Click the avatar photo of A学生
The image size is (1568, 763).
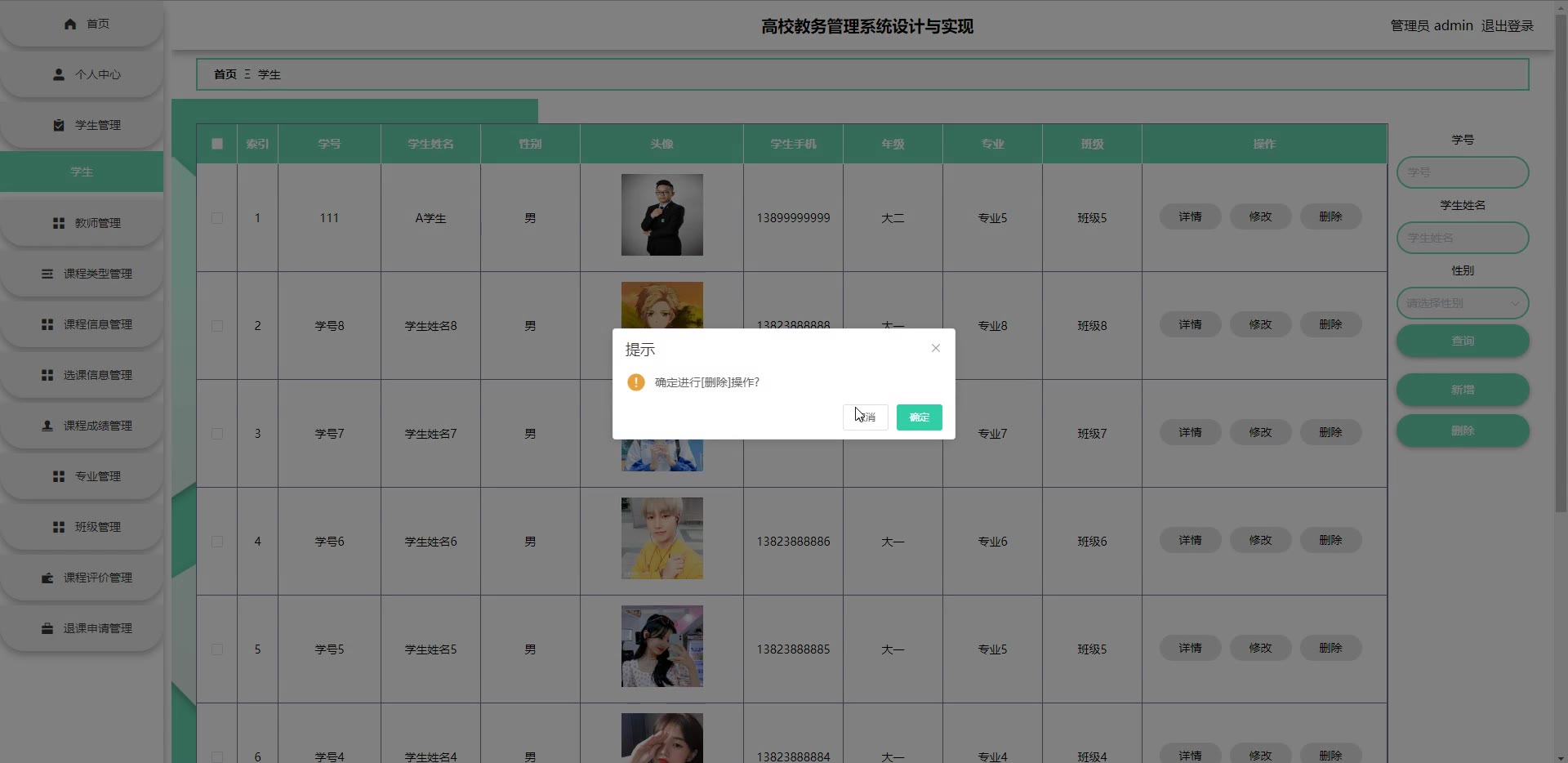click(x=662, y=215)
